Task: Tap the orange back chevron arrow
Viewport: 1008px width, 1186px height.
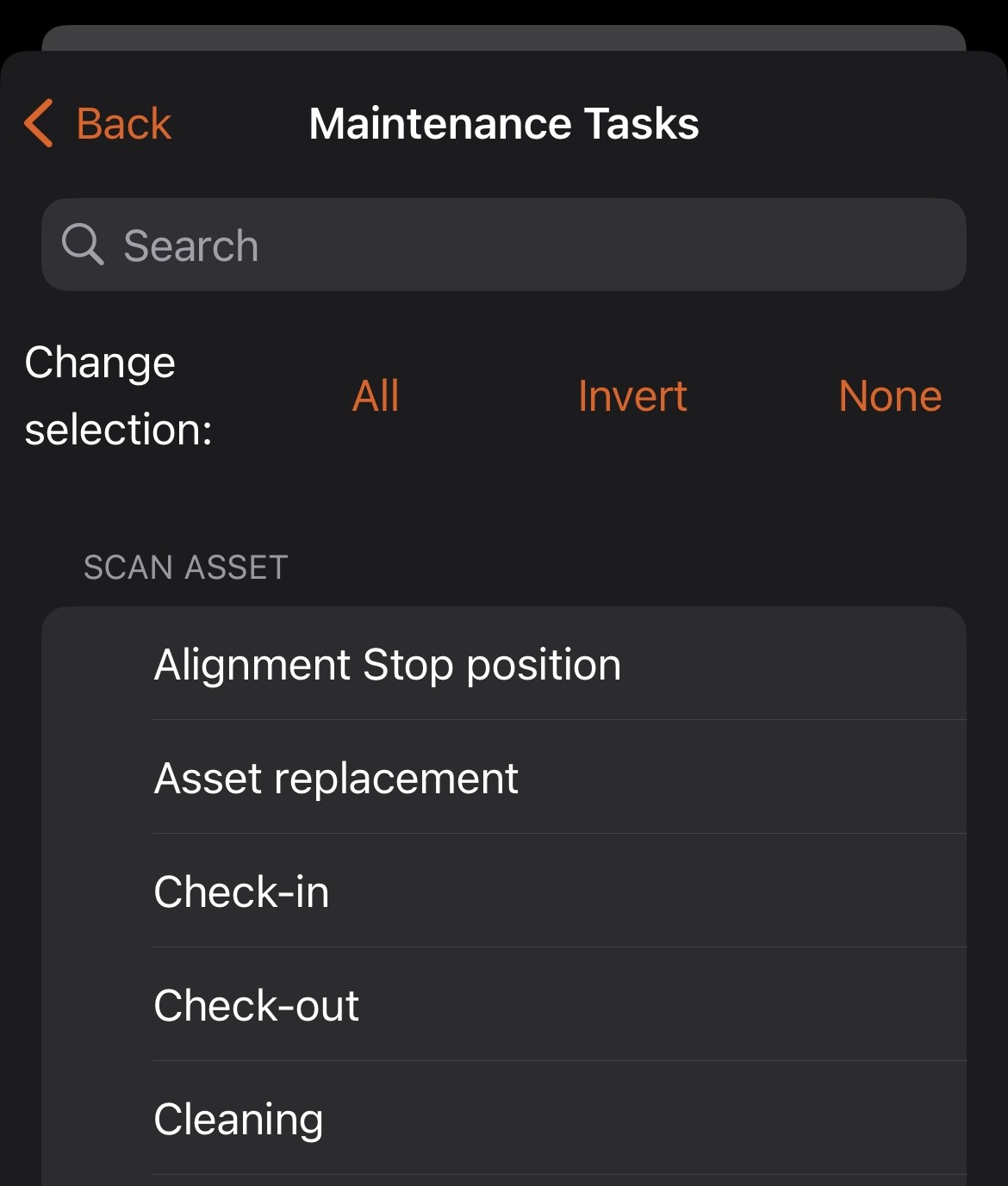Action: tap(39, 123)
